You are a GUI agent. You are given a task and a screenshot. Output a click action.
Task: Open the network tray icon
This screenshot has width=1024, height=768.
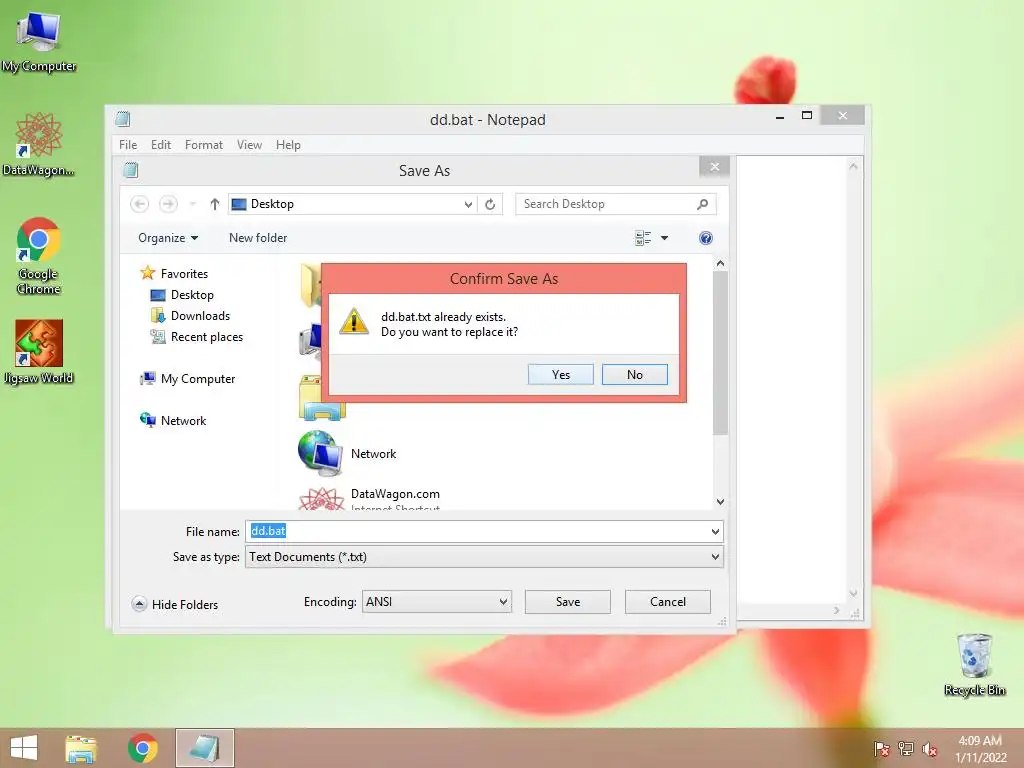906,749
